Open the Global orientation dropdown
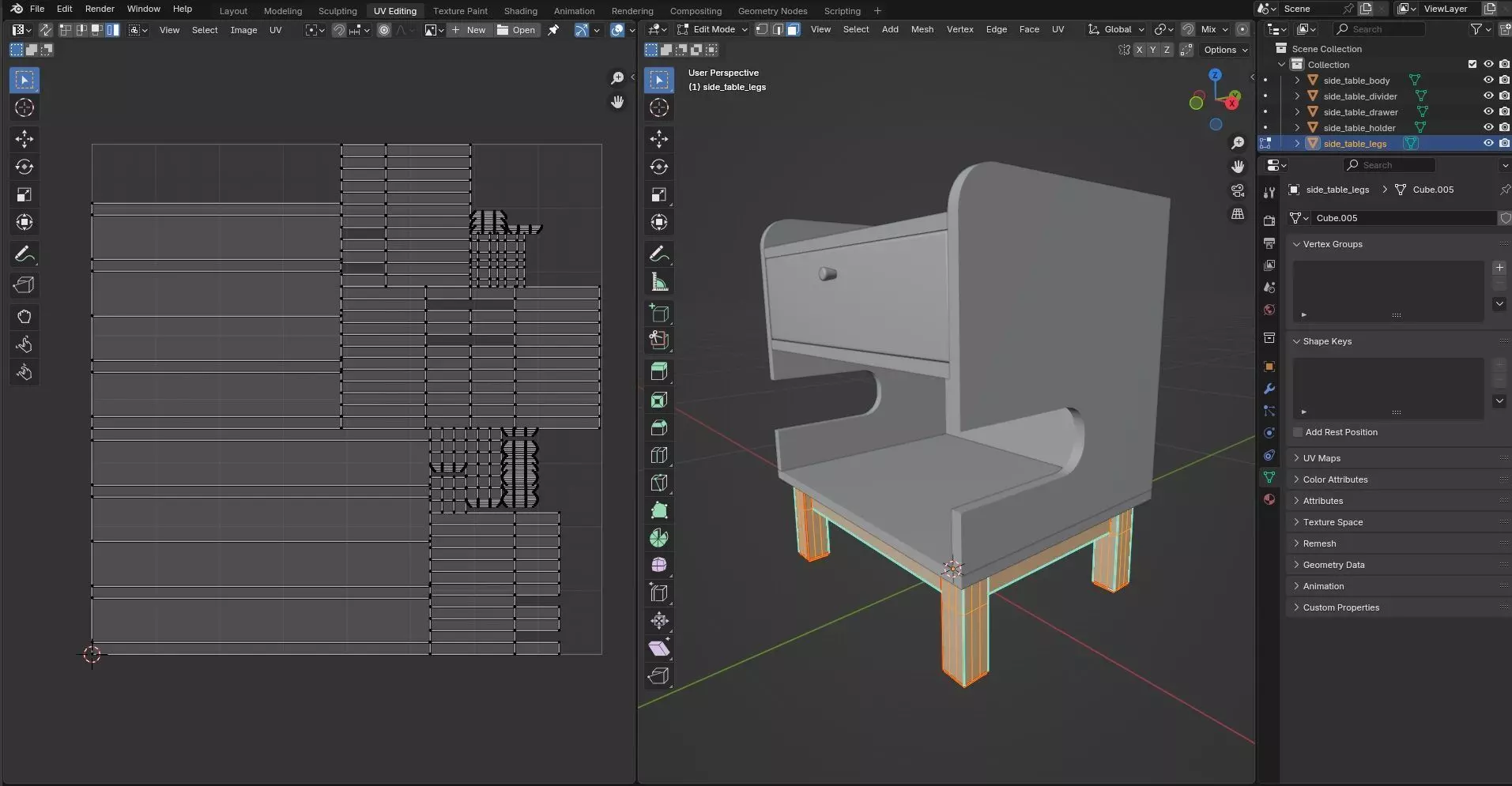Screen dimensions: 1512x786 (x=1116, y=29)
